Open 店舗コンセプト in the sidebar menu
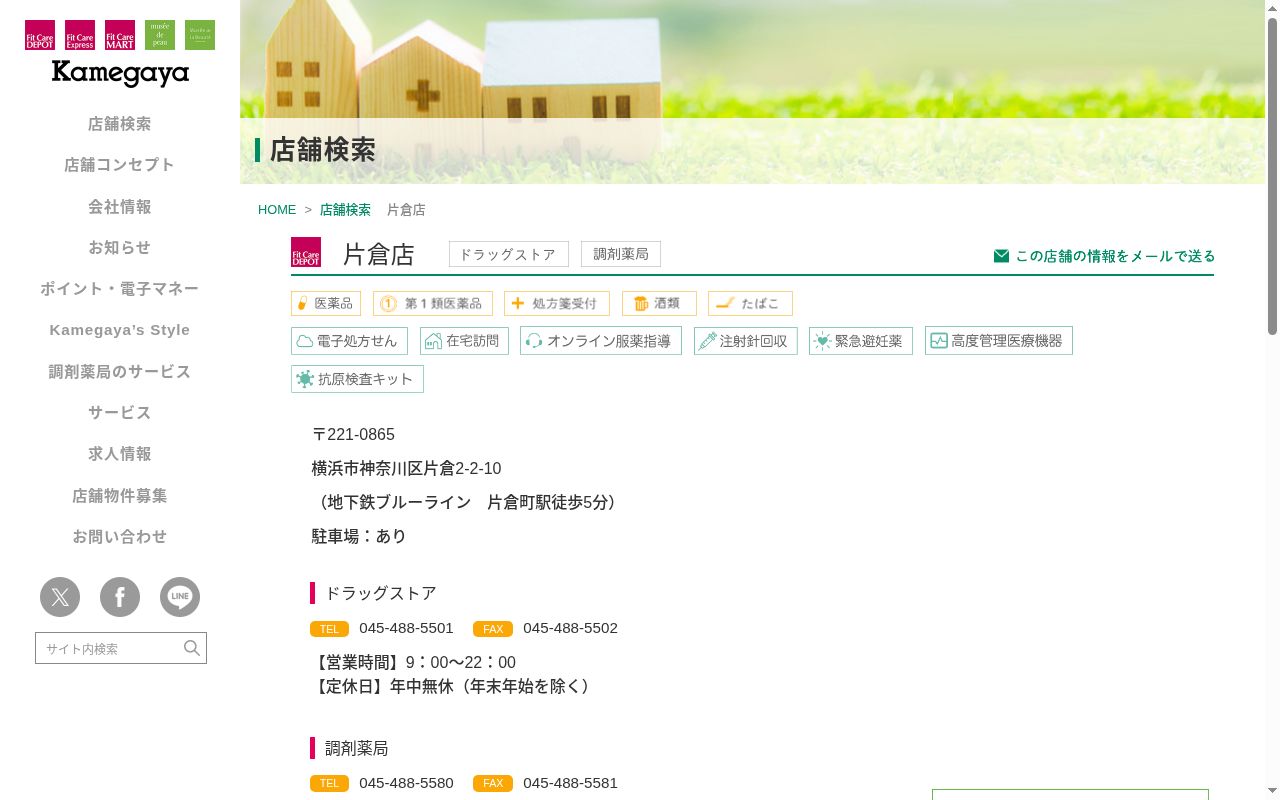This screenshot has width=1280, height=800. (120, 165)
